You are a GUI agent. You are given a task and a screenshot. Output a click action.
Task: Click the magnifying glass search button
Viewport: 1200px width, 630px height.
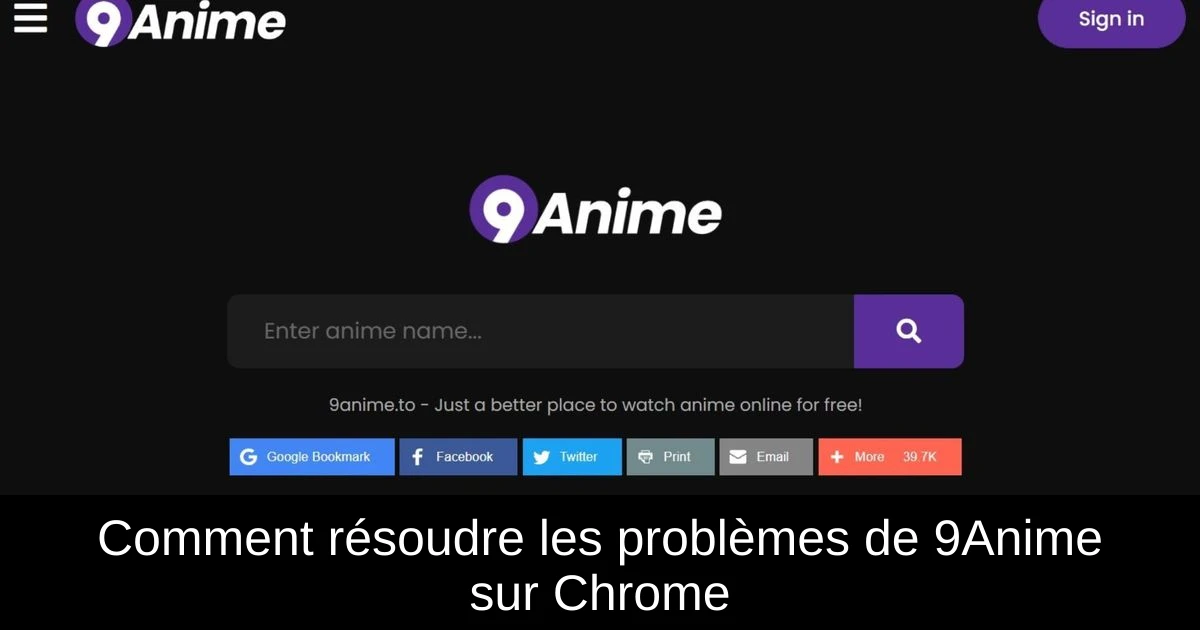click(x=909, y=331)
